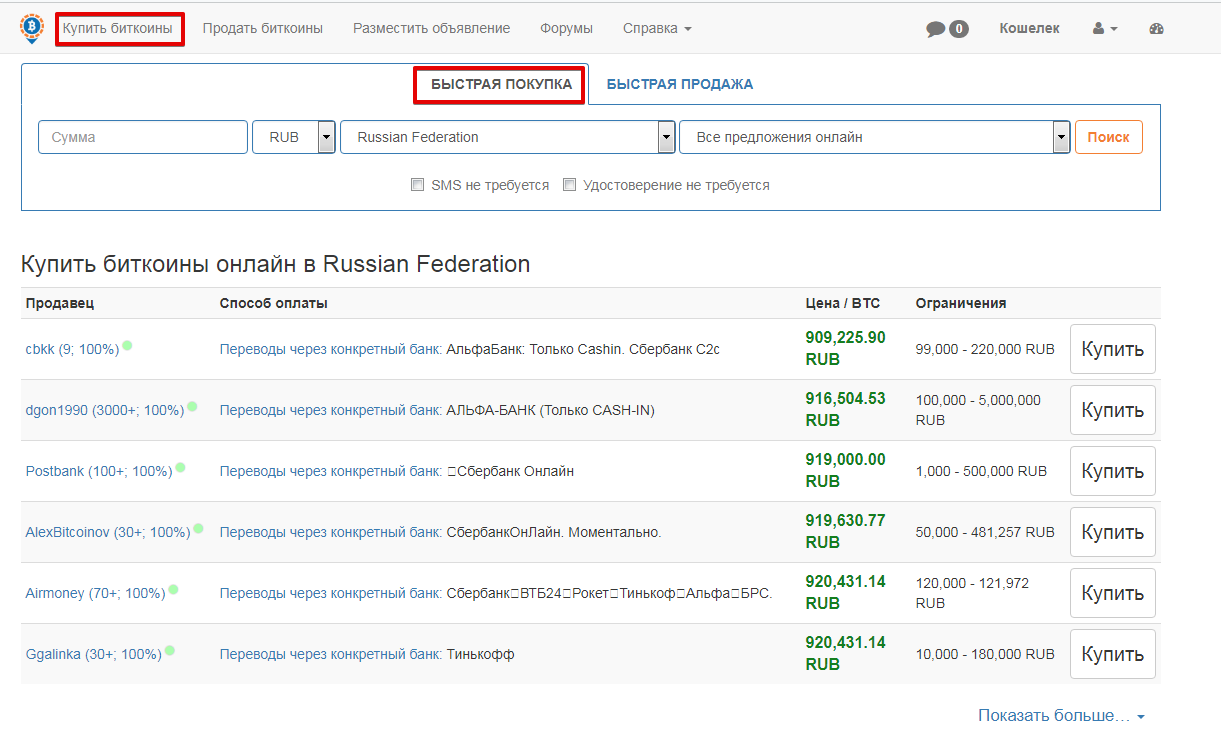Screen dimensions: 1221x746
Task: Click the dashboard gauge icon
Action: (1157, 29)
